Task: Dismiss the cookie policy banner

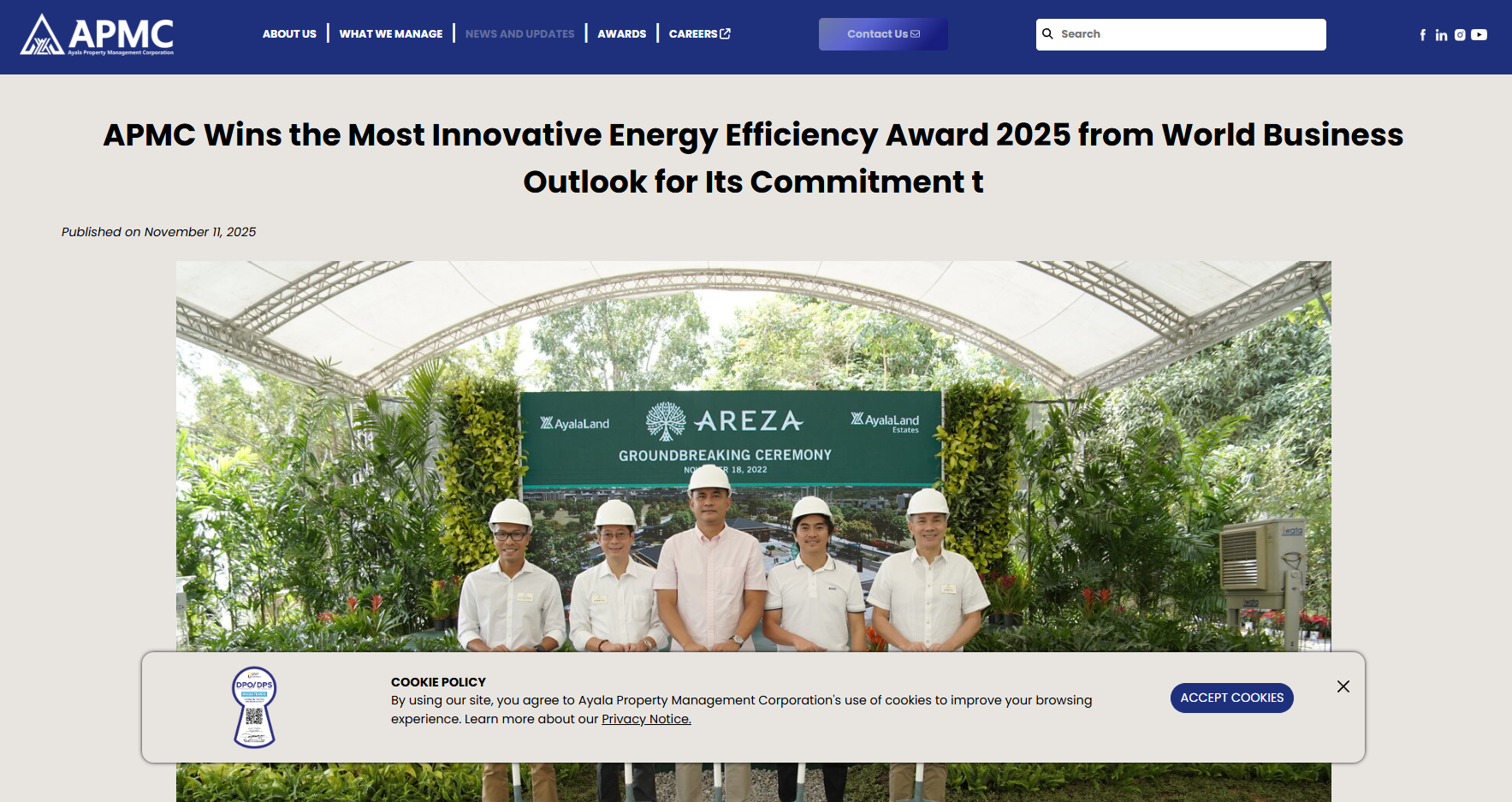Action: (x=1343, y=686)
